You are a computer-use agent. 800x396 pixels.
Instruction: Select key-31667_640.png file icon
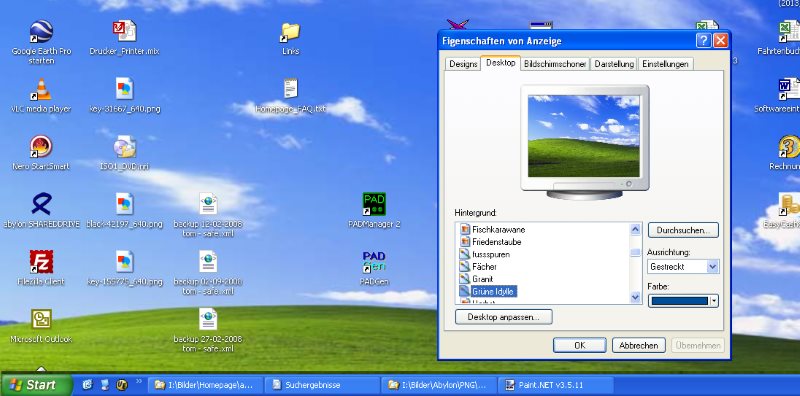coord(124,89)
